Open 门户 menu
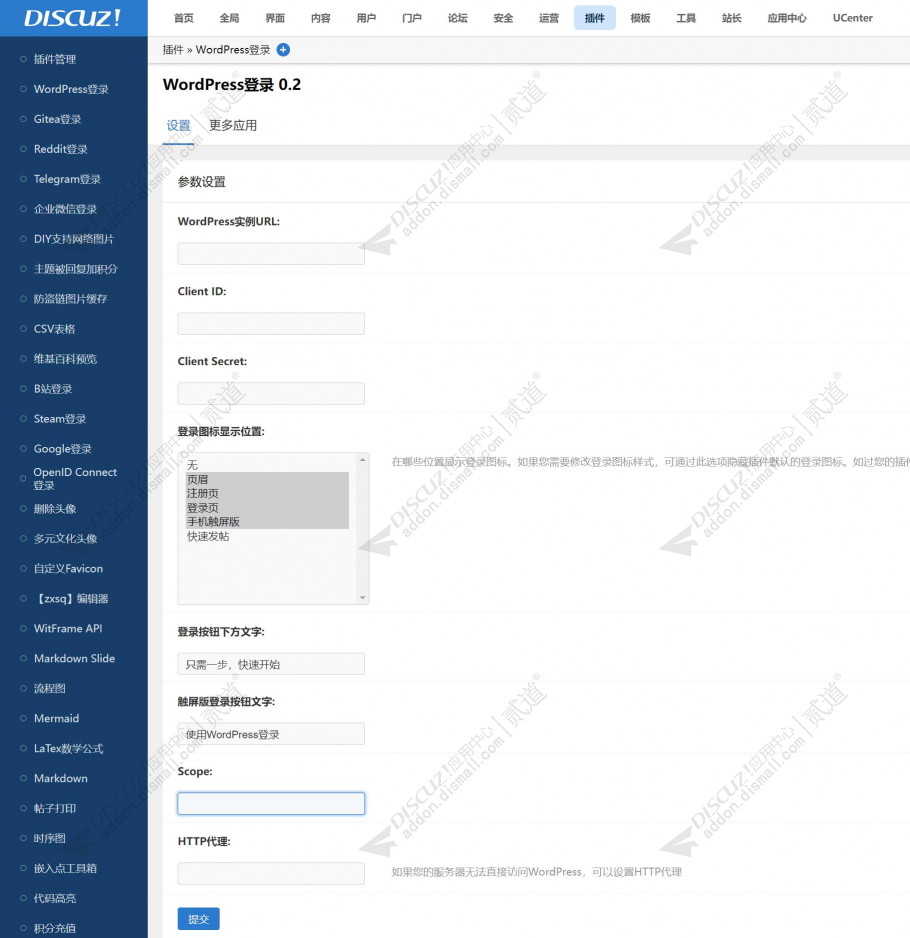The image size is (910, 938). point(412,18)
